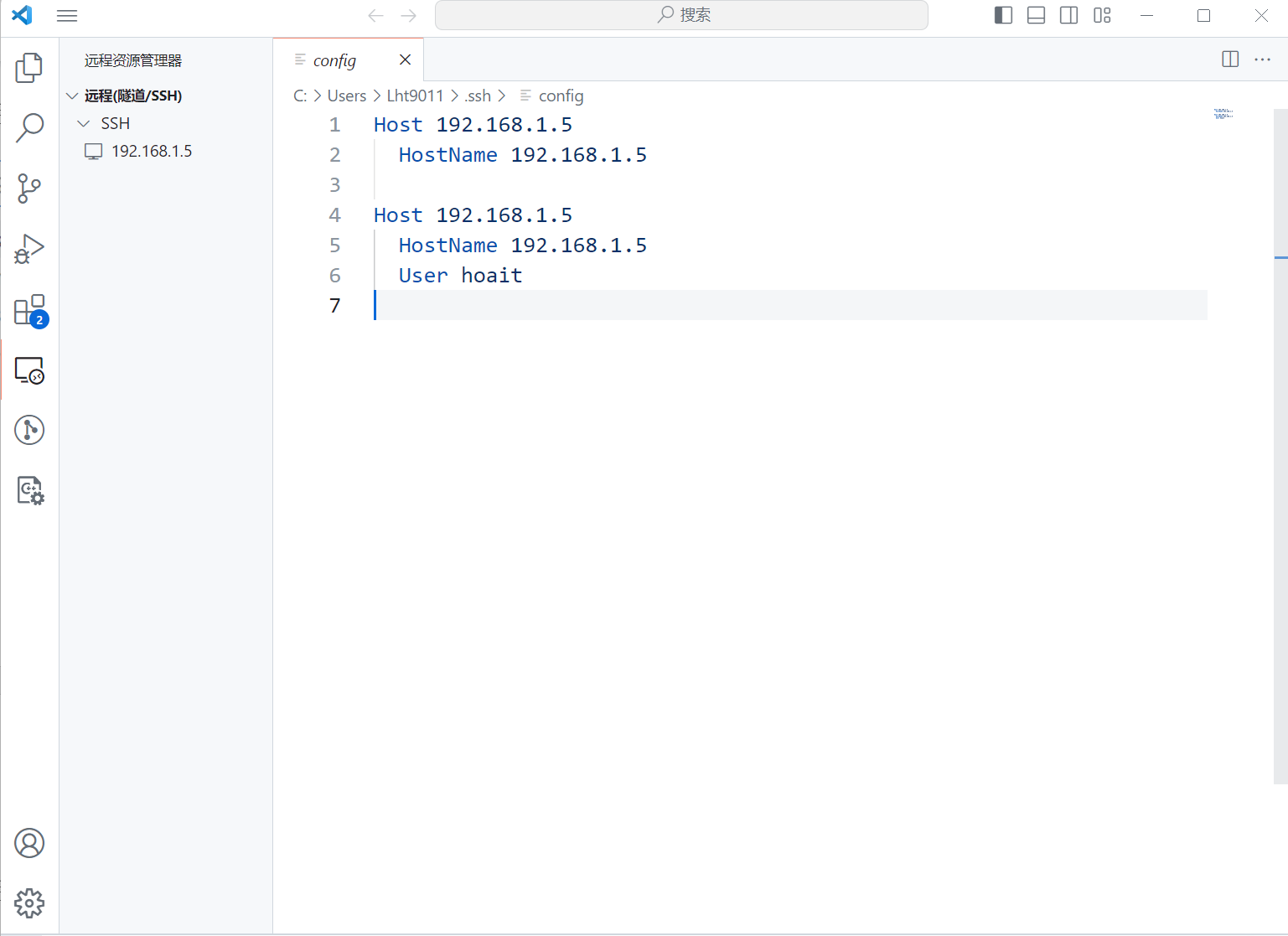This screenshot has width=1288, height=936.
Task: Open Remote Explorer view
Action: tap(29, 370)
